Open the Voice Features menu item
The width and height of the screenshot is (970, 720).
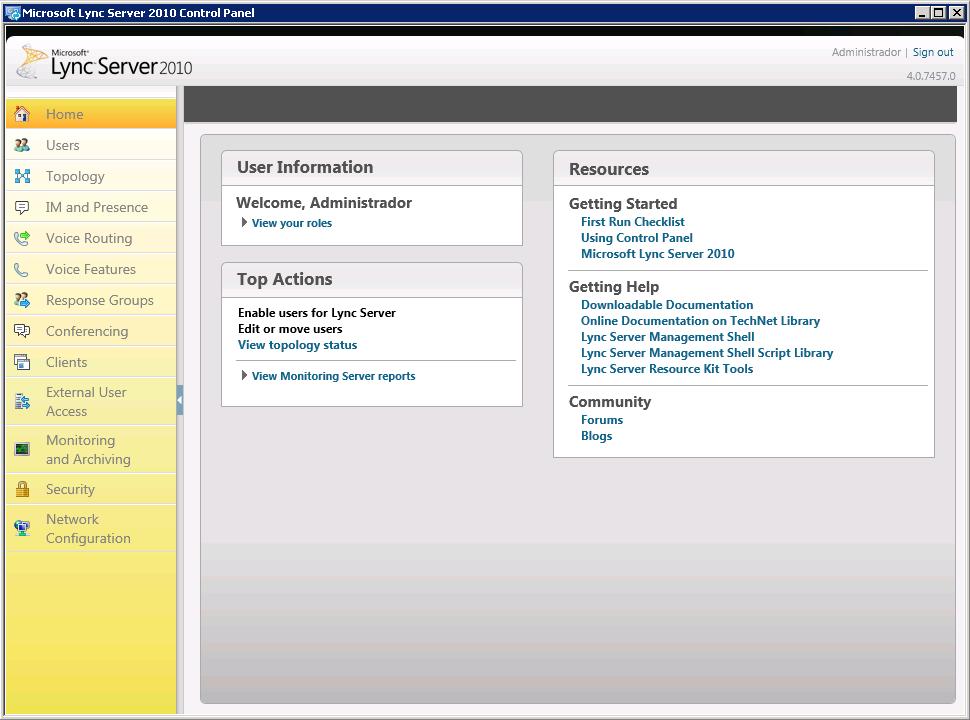[90, 269]
